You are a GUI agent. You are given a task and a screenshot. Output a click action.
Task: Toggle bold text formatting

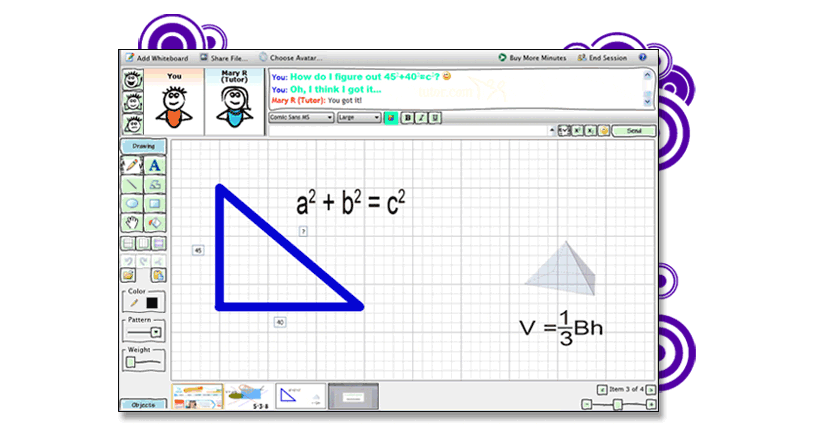click(407, 117)
